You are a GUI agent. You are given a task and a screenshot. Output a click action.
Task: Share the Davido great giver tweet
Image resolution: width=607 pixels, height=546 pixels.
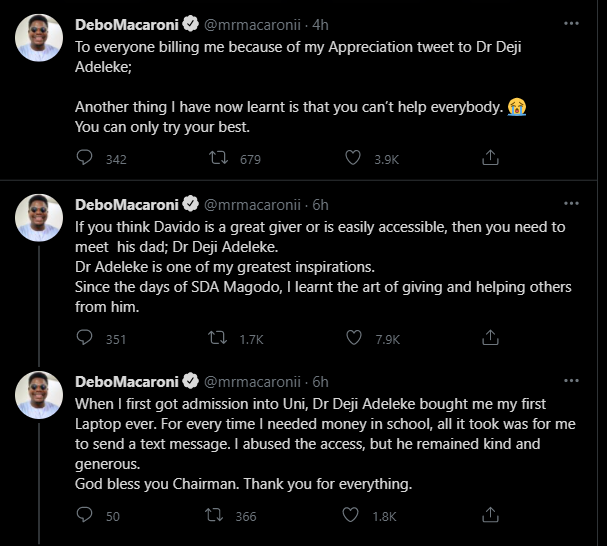[x=490, y=338]
